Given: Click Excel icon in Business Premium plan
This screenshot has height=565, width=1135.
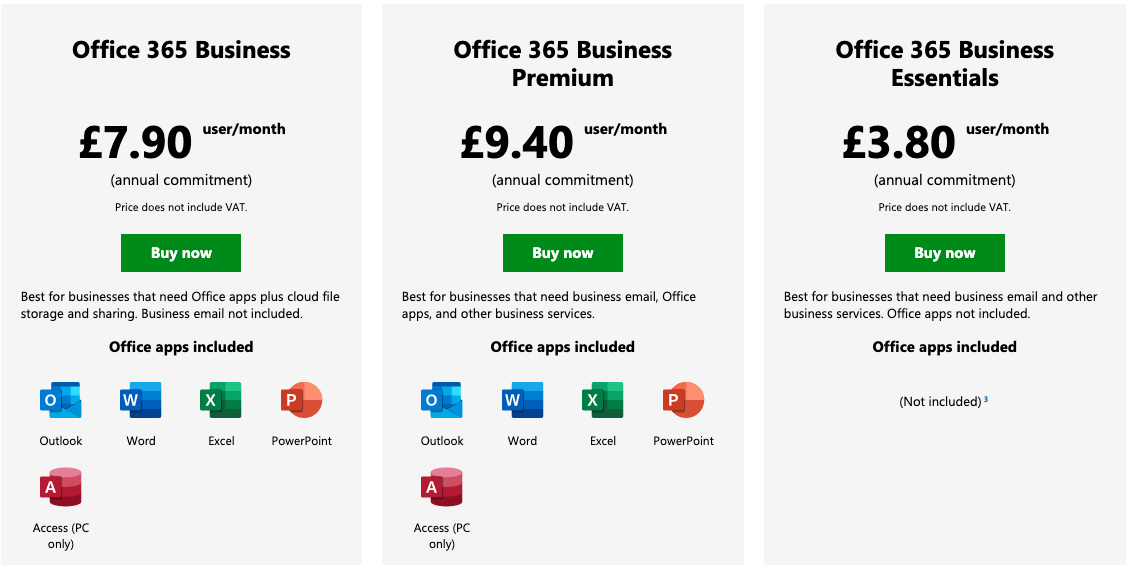Looking at the screenshot, I should coord(603,401).
